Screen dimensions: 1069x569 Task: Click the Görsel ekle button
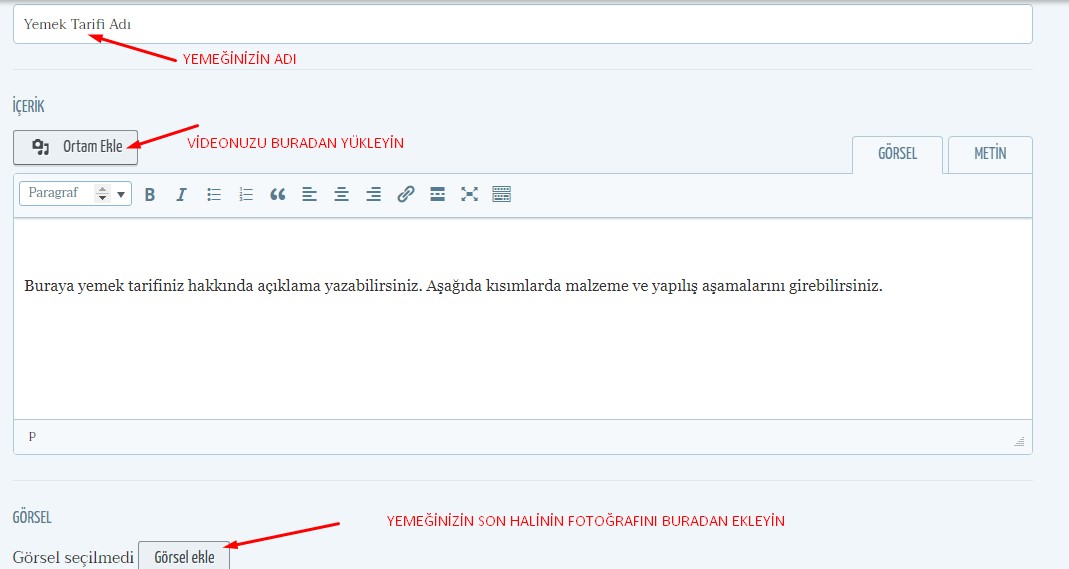pos(184,557)
